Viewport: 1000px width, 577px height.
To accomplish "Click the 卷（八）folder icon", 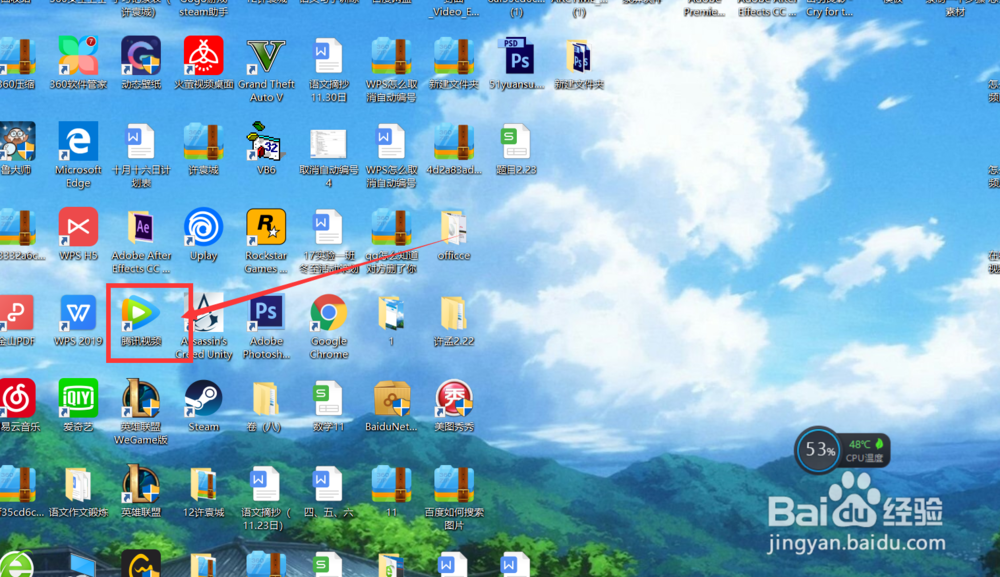I will coord(266,398).
